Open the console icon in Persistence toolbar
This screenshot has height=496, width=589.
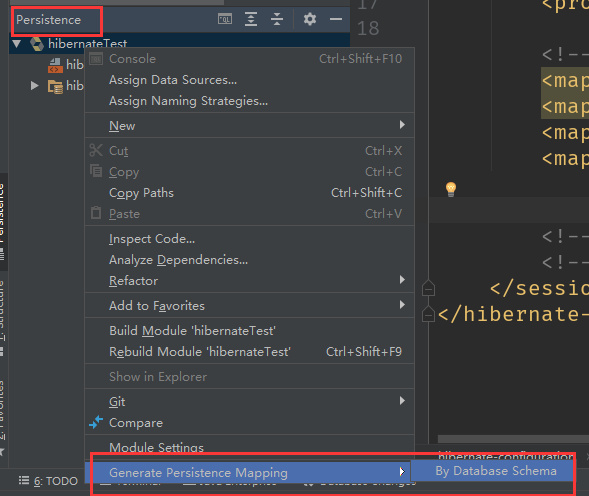point(225,19)
